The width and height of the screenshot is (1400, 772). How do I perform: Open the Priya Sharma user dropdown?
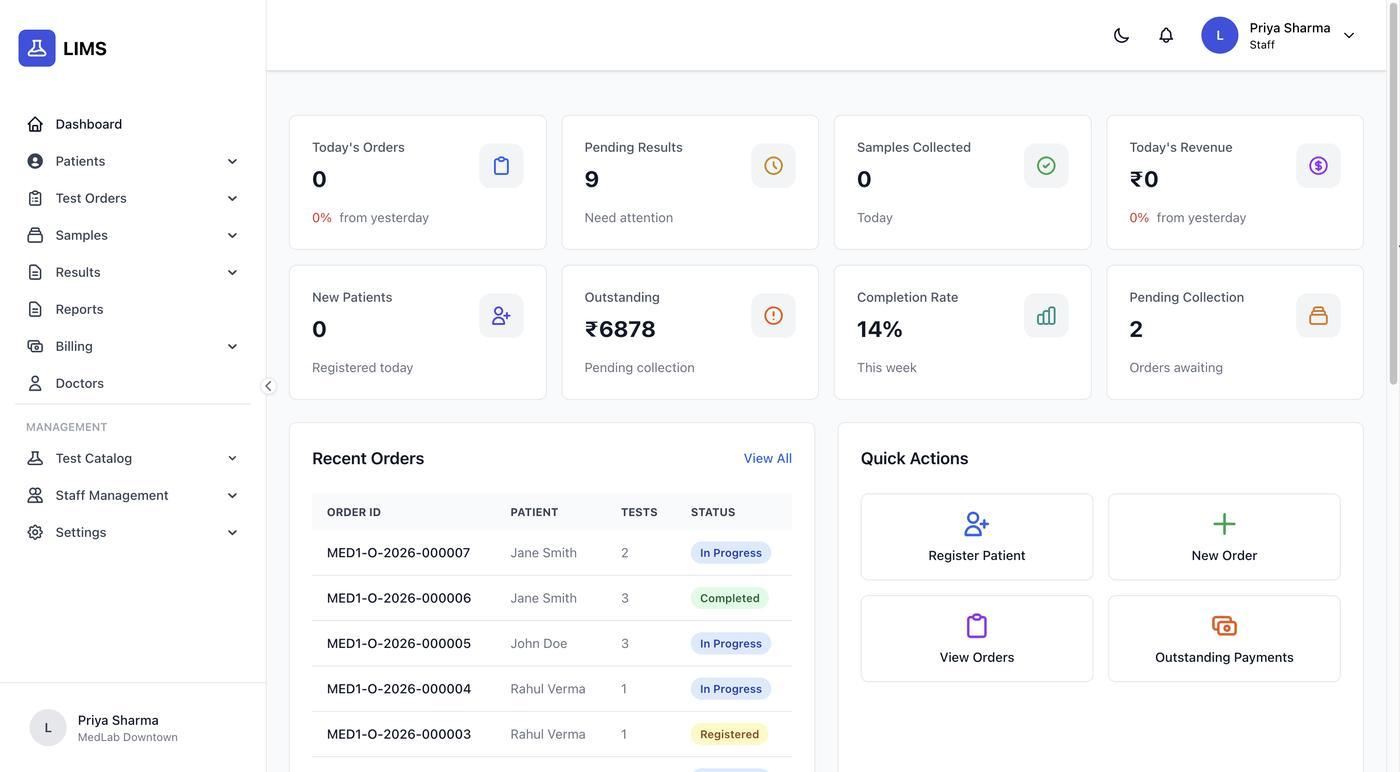1349,35
